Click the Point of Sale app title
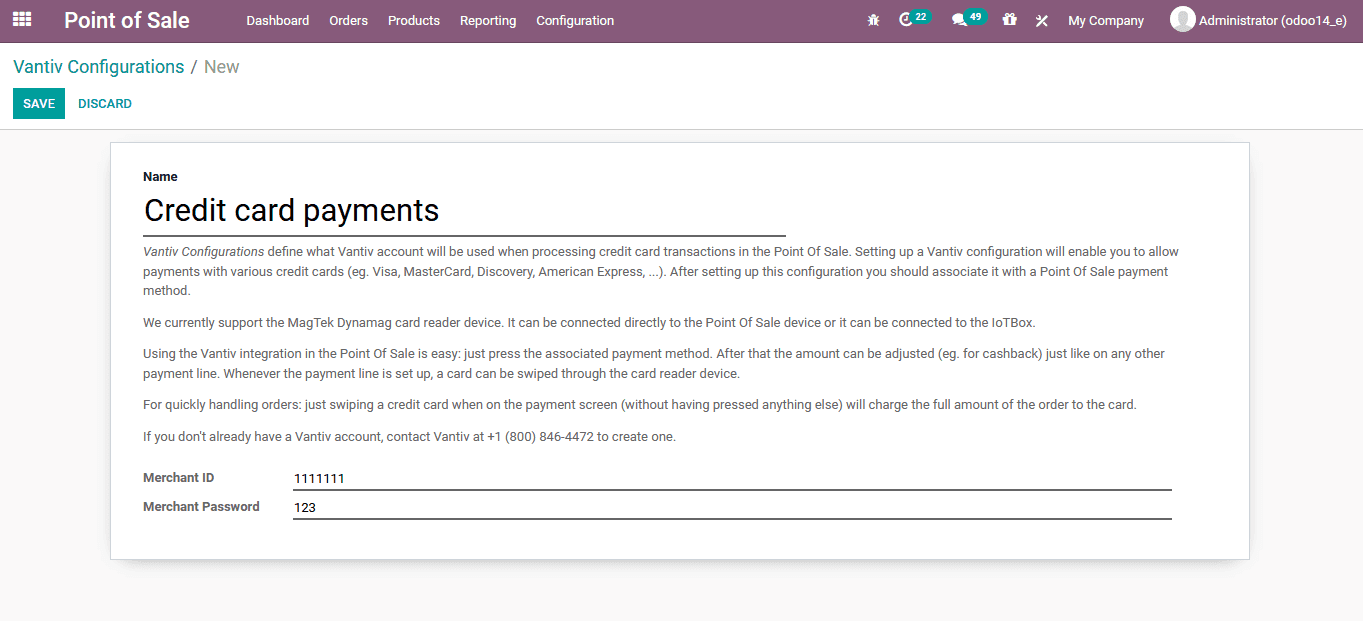1363x621 pixels. pos(127,20)
